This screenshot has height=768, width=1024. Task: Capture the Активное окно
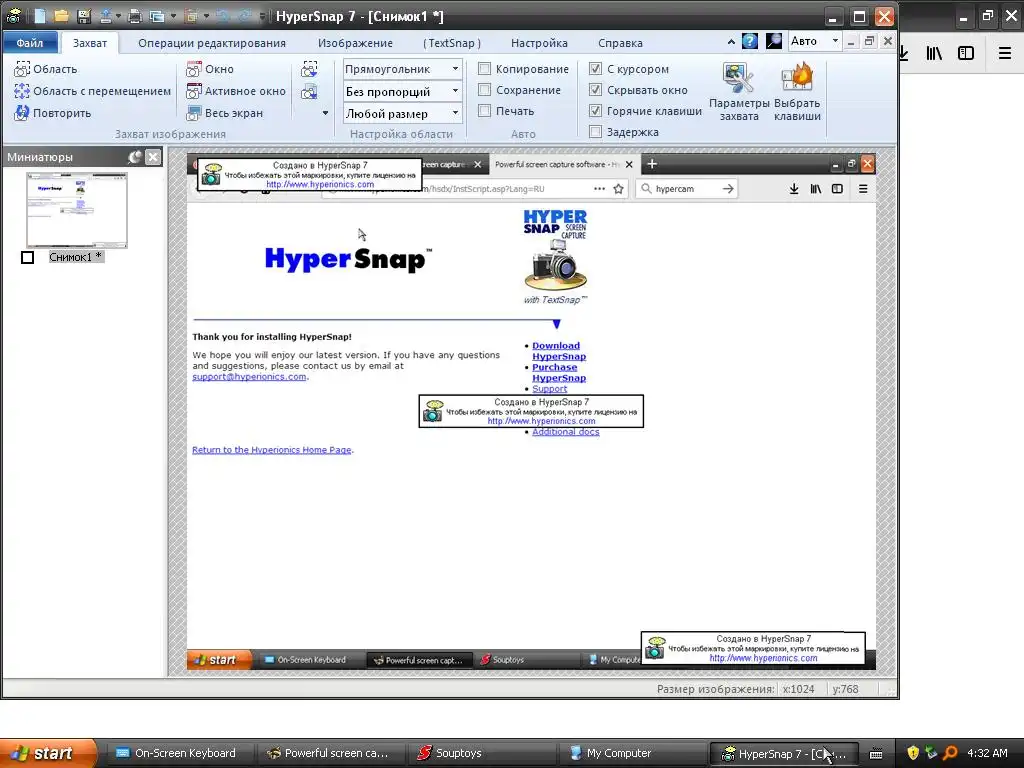pos(236,91)
